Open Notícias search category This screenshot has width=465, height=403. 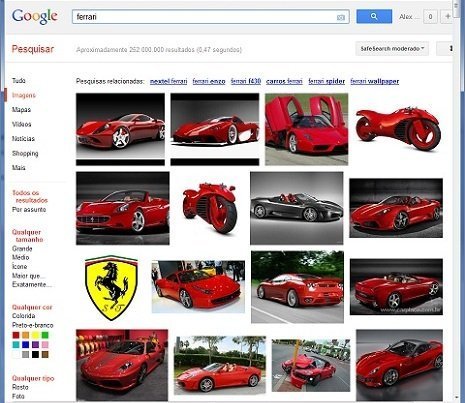click(23, 139)
